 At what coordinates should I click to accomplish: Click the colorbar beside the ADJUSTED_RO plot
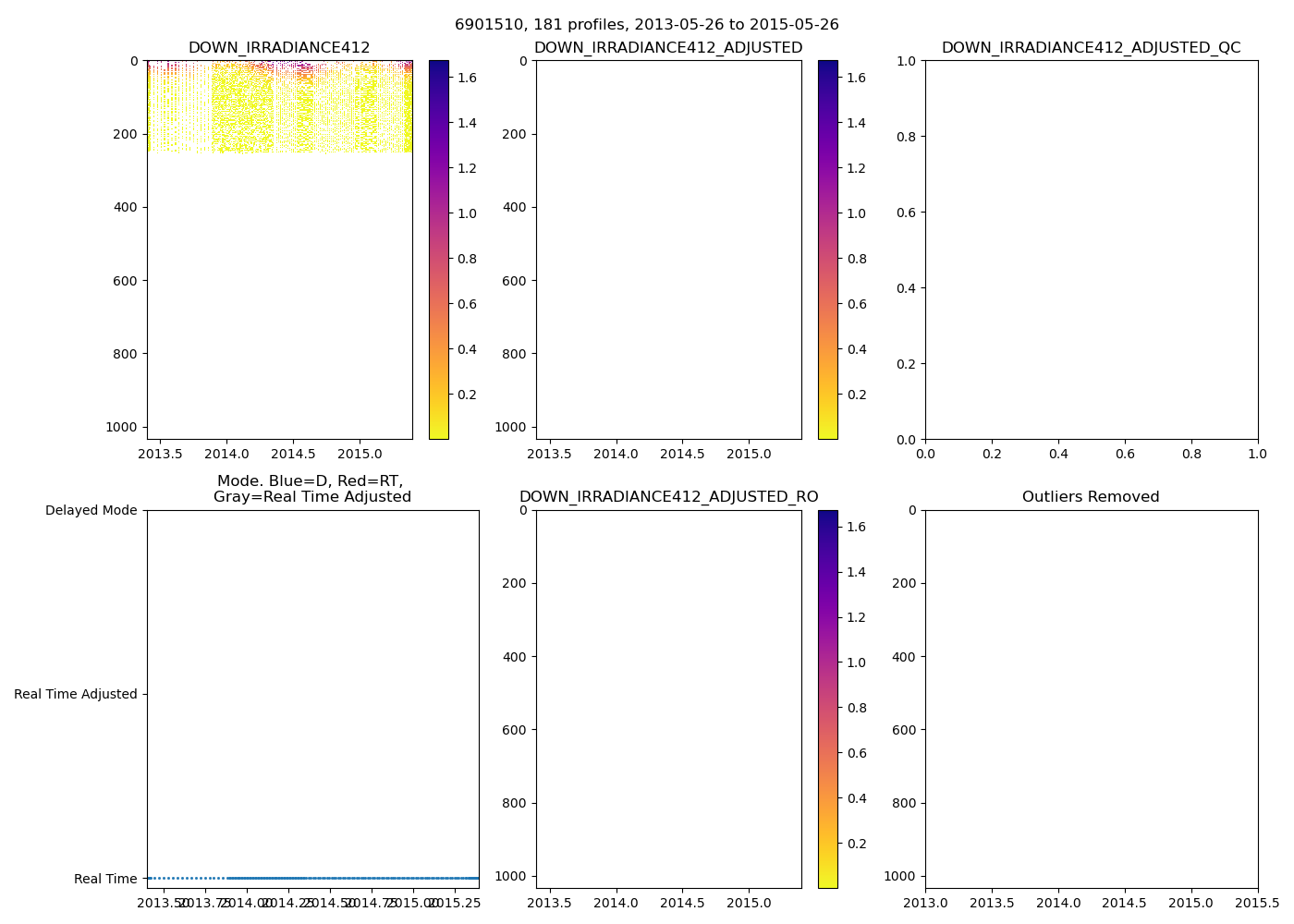tap(827, 699)
